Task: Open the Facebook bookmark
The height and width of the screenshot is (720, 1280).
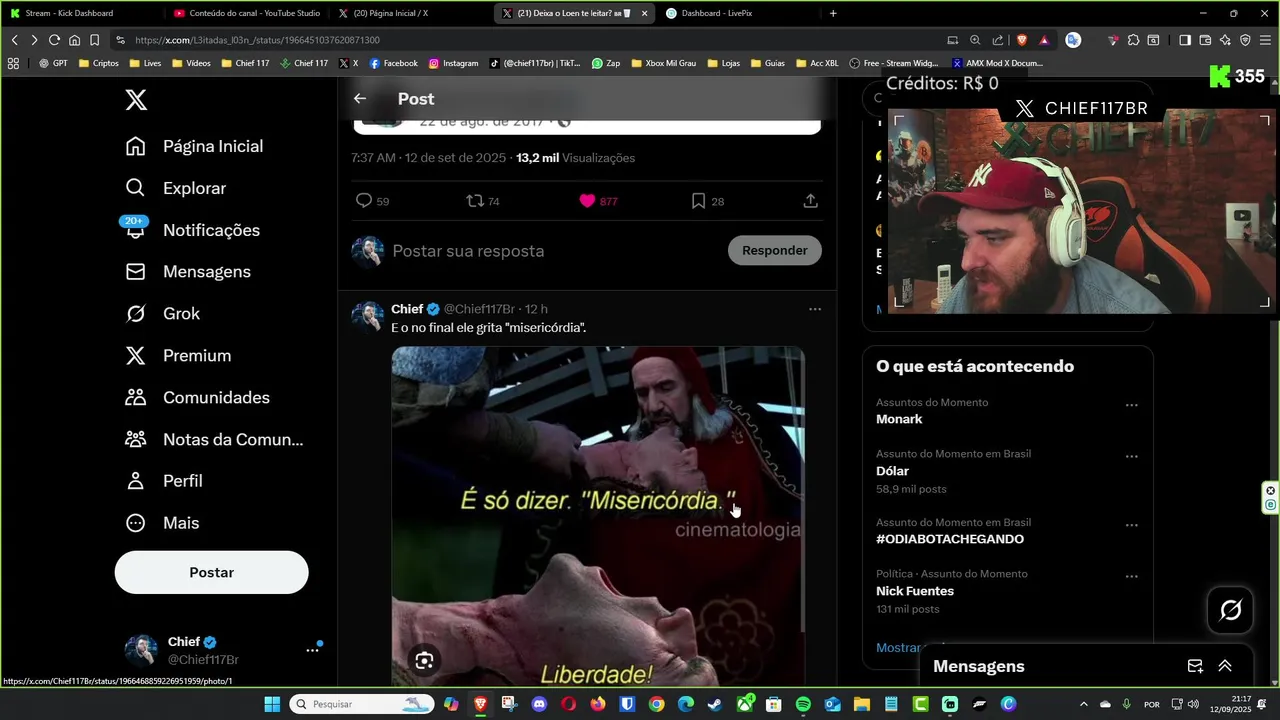Action: (393, 63)
